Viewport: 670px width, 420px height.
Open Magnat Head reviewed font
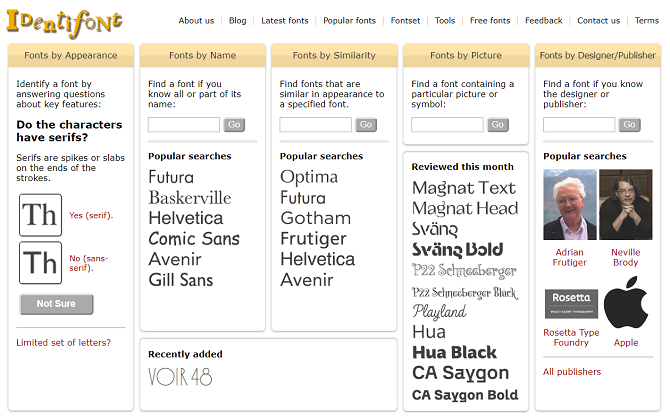point(465,209)
